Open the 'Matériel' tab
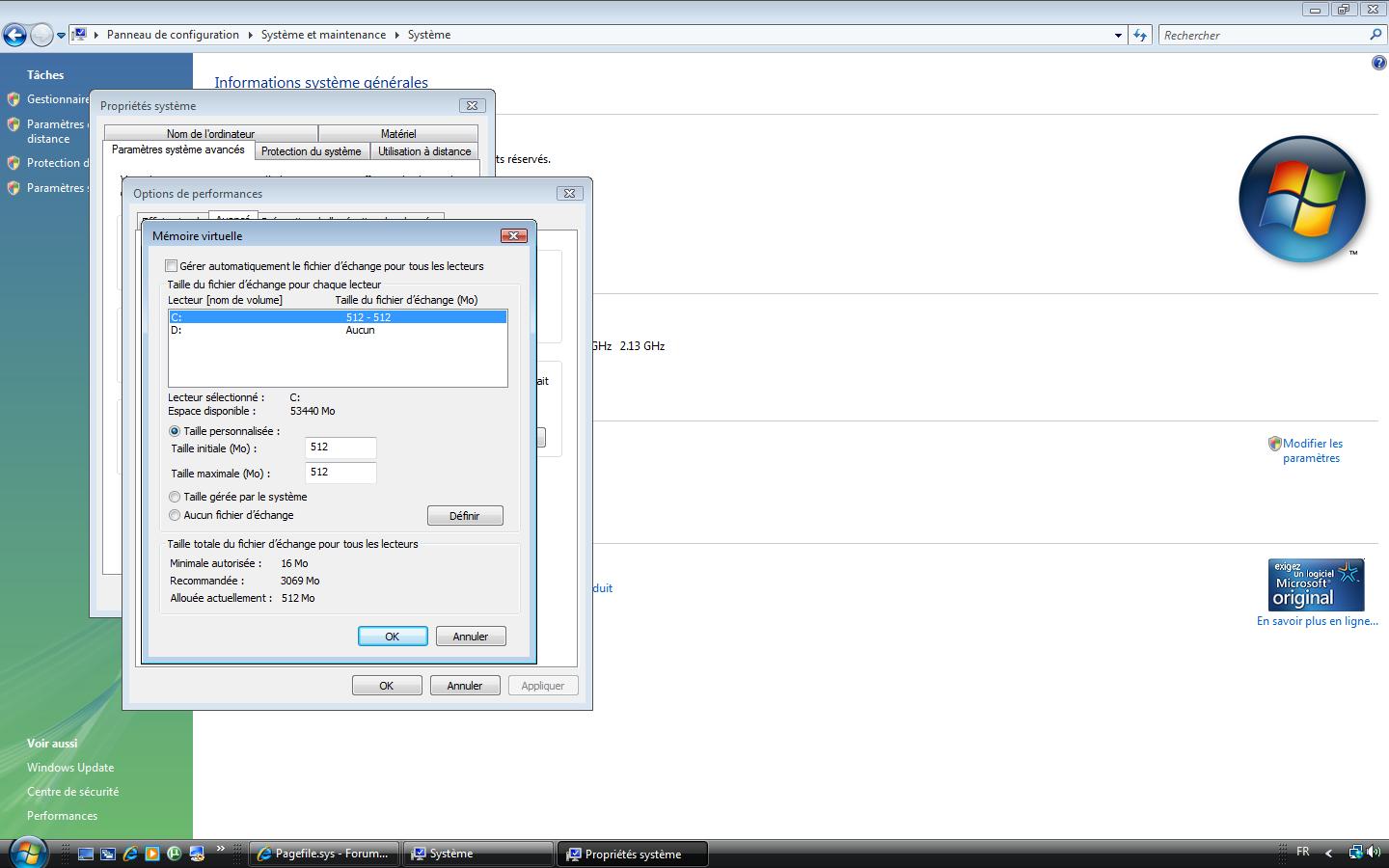This screenshot has height=868, width=1389. point(397,134)
